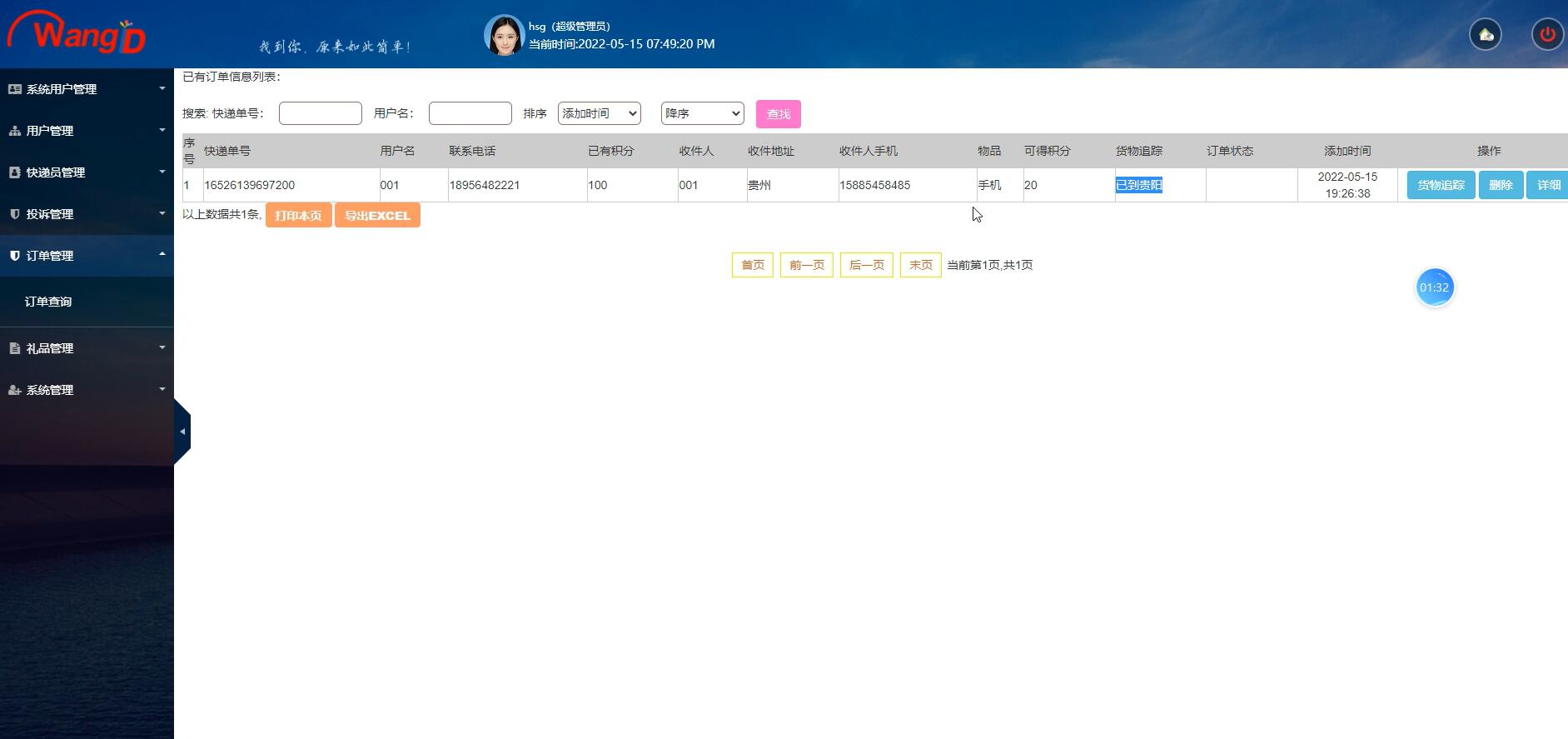Click the pink 查找 search button

coord(779,114)
